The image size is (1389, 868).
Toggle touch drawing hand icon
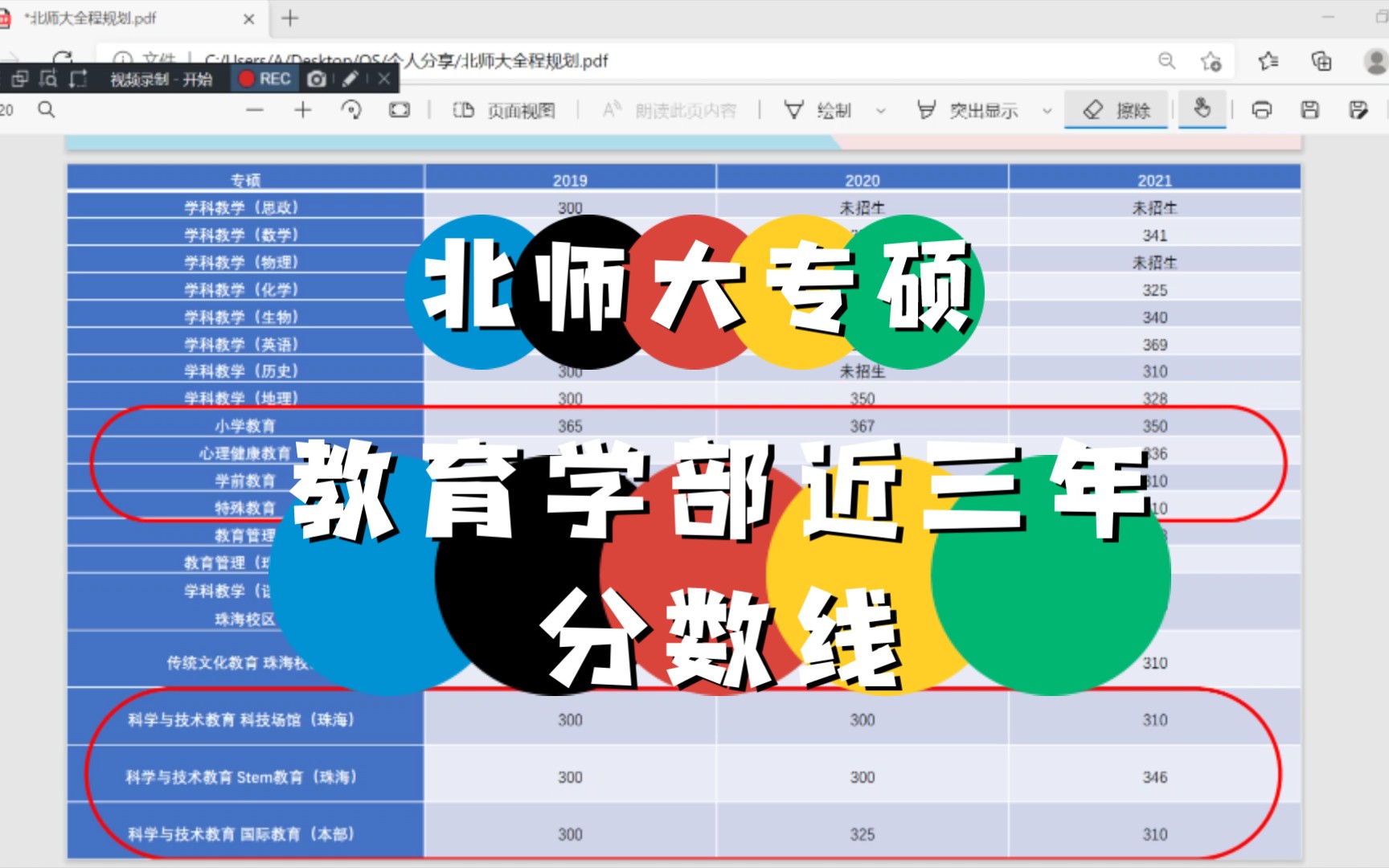[1202, 108]
